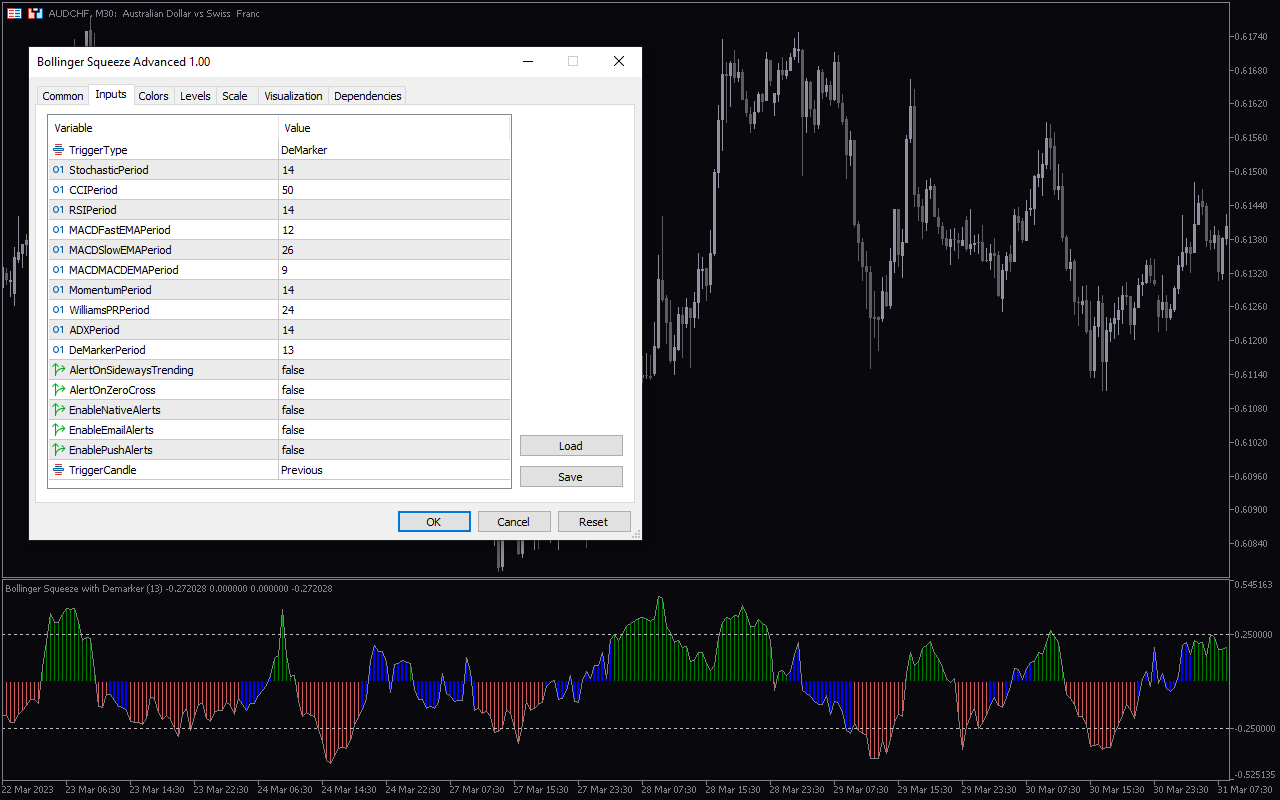Click the StochasticPeriod integer icon

click(58, 170)
